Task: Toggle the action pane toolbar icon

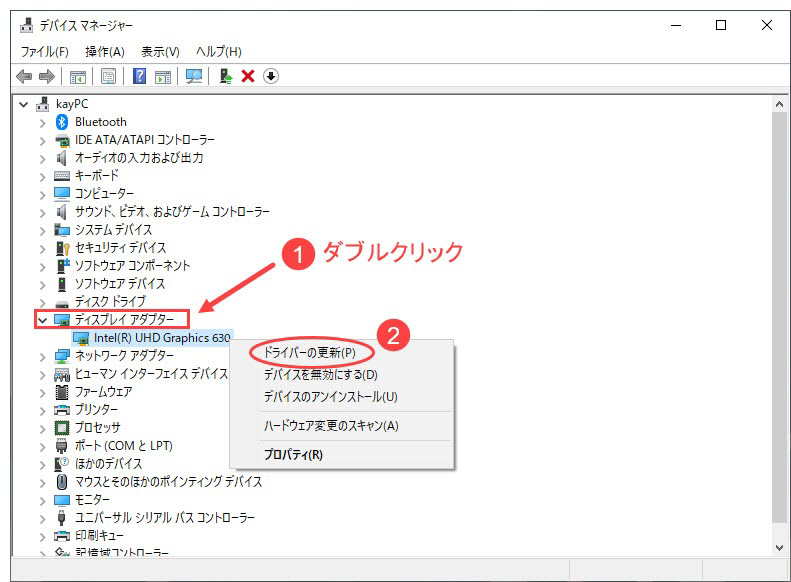Action: tap(163, 77)
